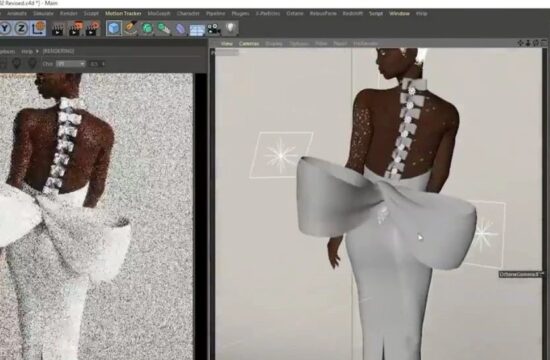Open the Character menu

click(x=188, y=14)
